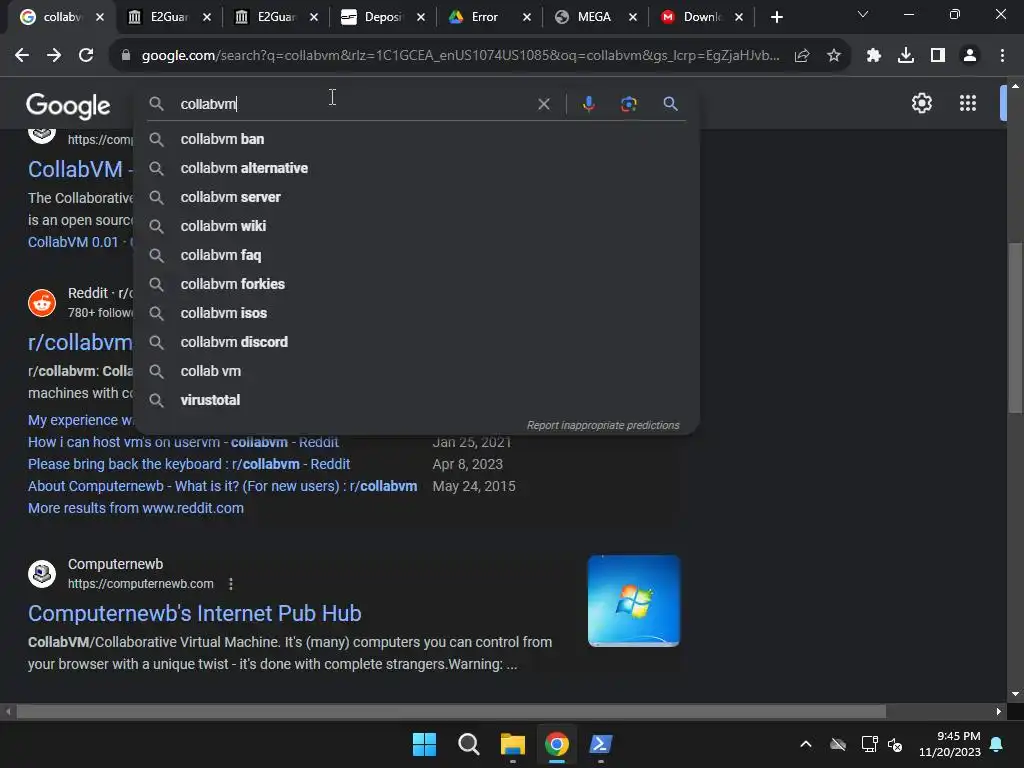Click 'Report inappropriate predictions'
Screen dimensions: 1024x768
coord(603,425)
